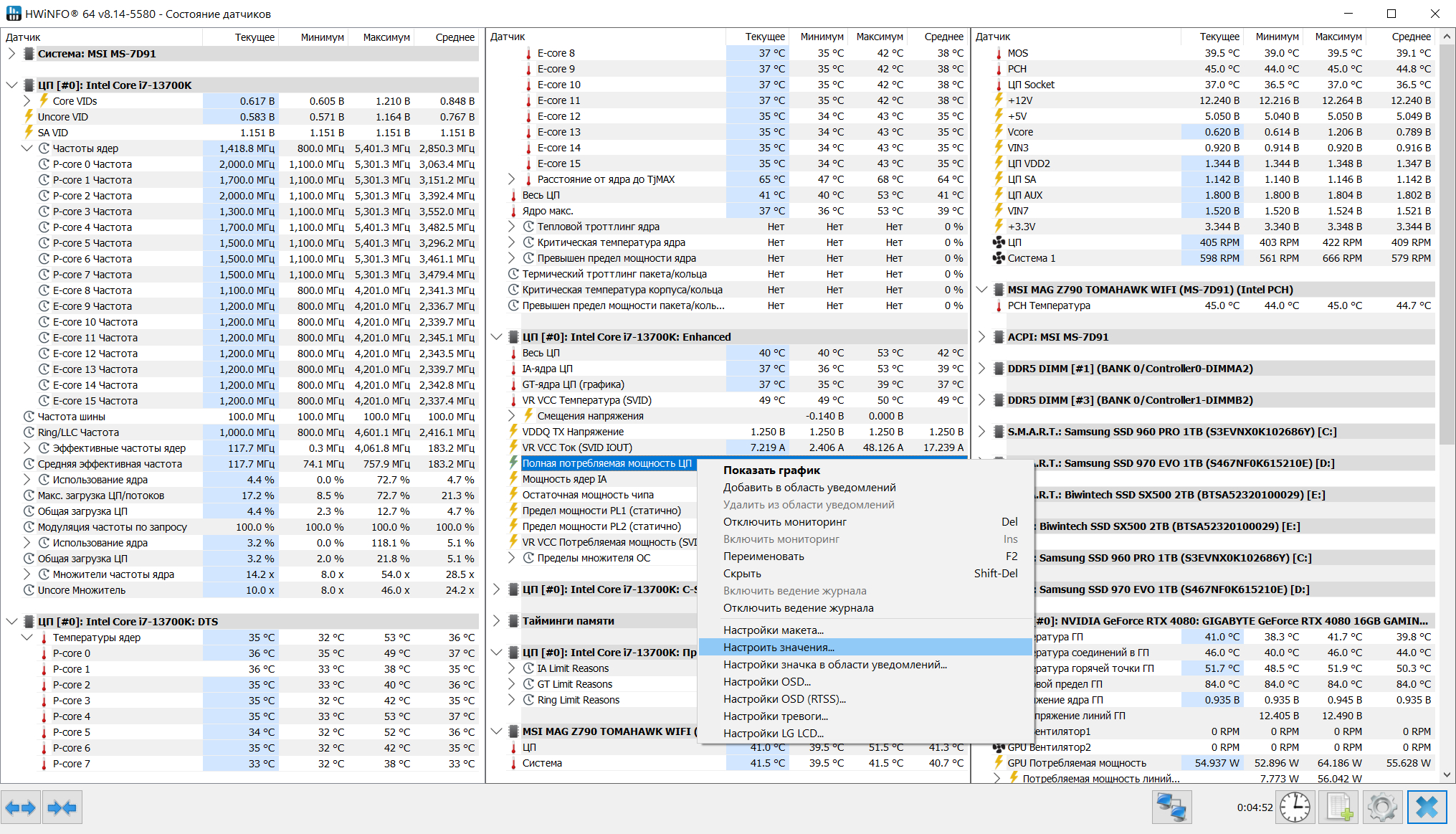1456x834 pixels.
Task: Expand the Система: MSI MS-7D91 section
Action: tap(11, 54)
